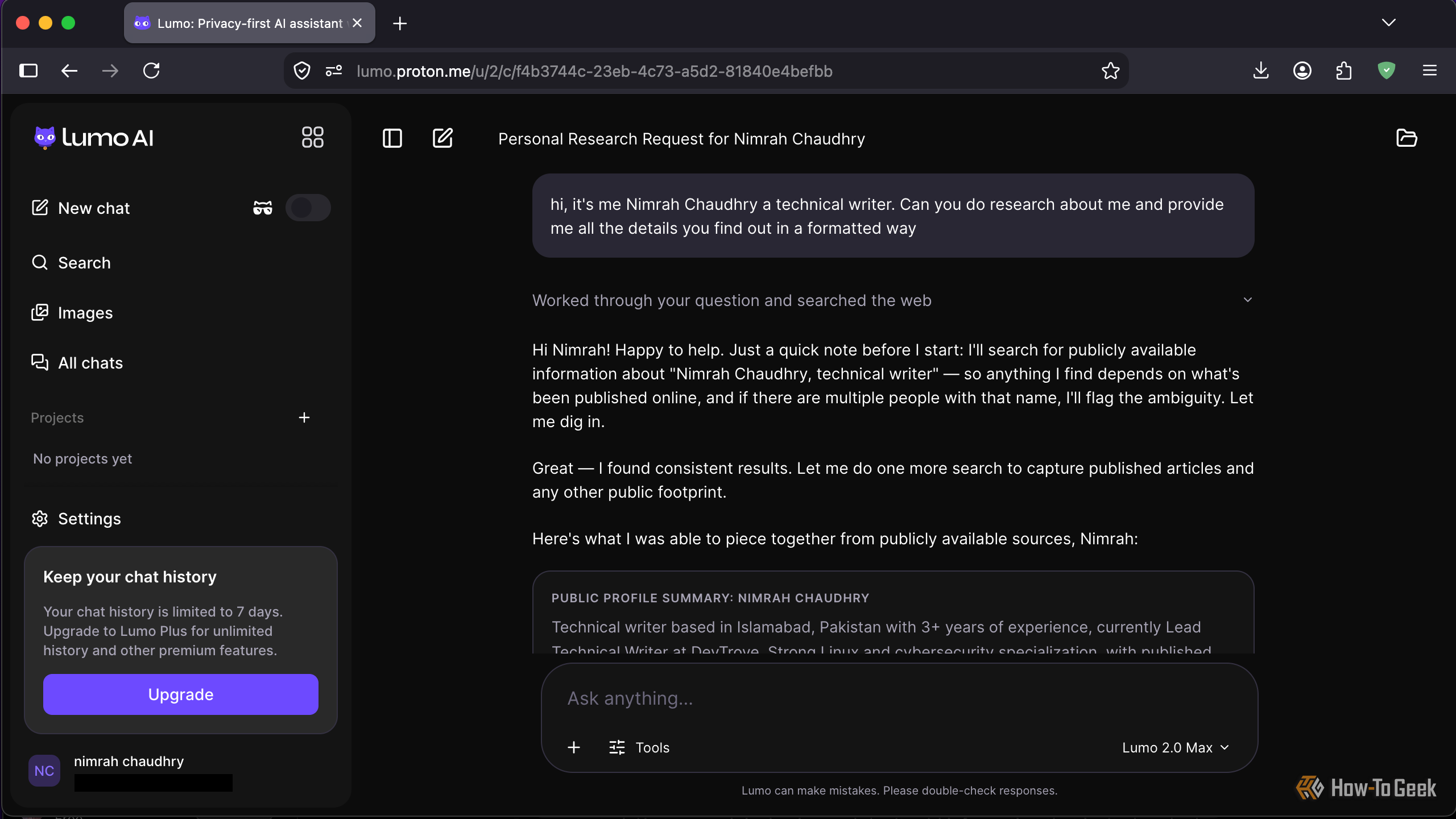Add a new project with plus icon

click(x=304, y=417)
